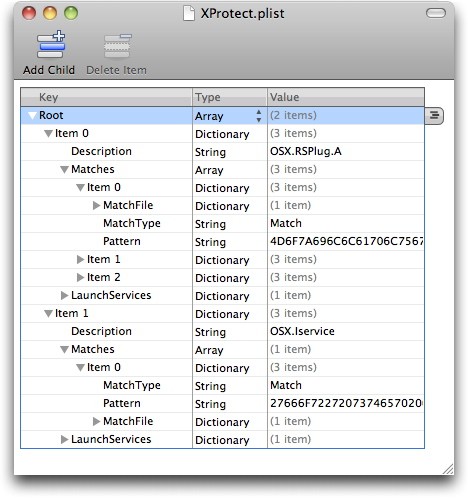Open the Array type stepper on Root row
The height and width of the screenshot is (498, 468).
point(259,116)
